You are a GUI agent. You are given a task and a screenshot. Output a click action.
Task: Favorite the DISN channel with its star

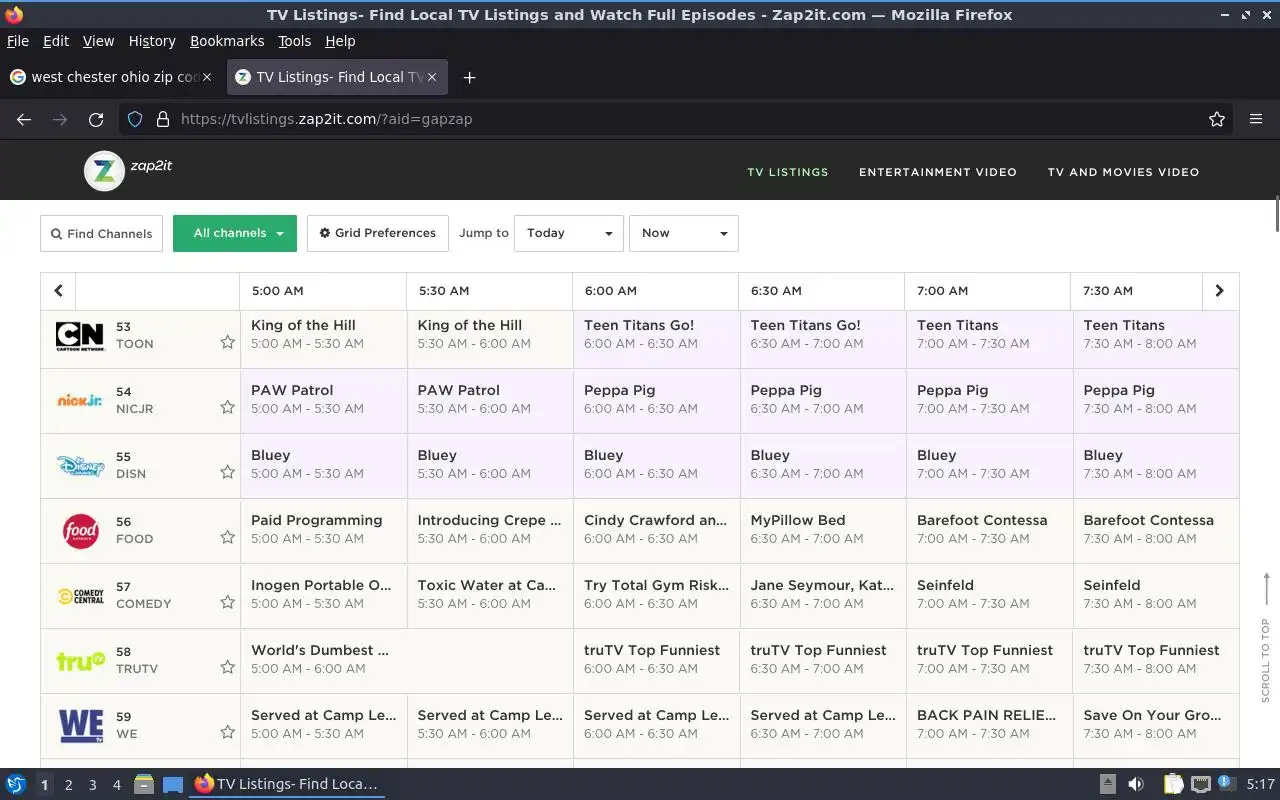click(227, 472)
